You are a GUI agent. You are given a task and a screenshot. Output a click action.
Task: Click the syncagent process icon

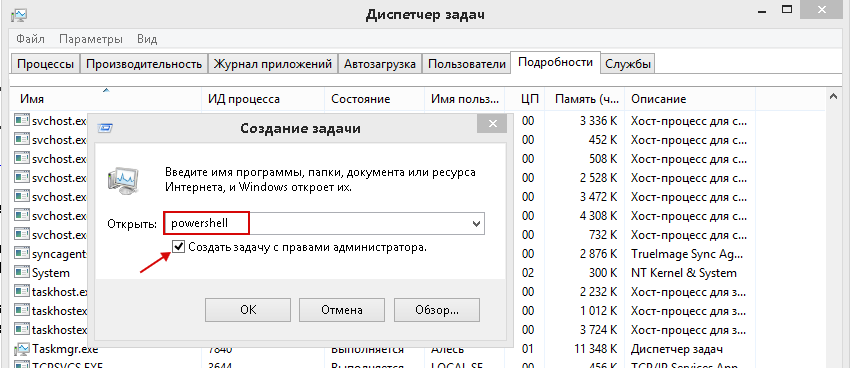click(22, 254)
